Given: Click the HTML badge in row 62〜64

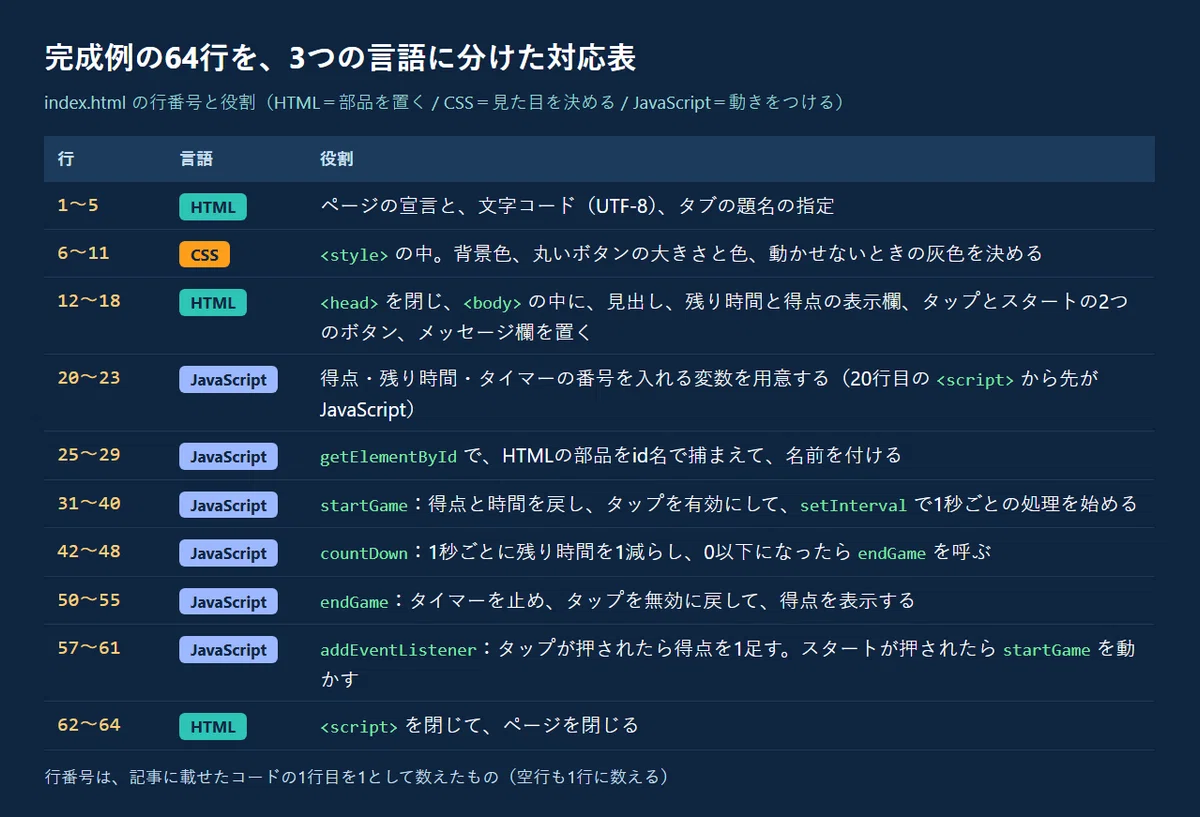Looking at the screenshot, I should tap(213, 727).
